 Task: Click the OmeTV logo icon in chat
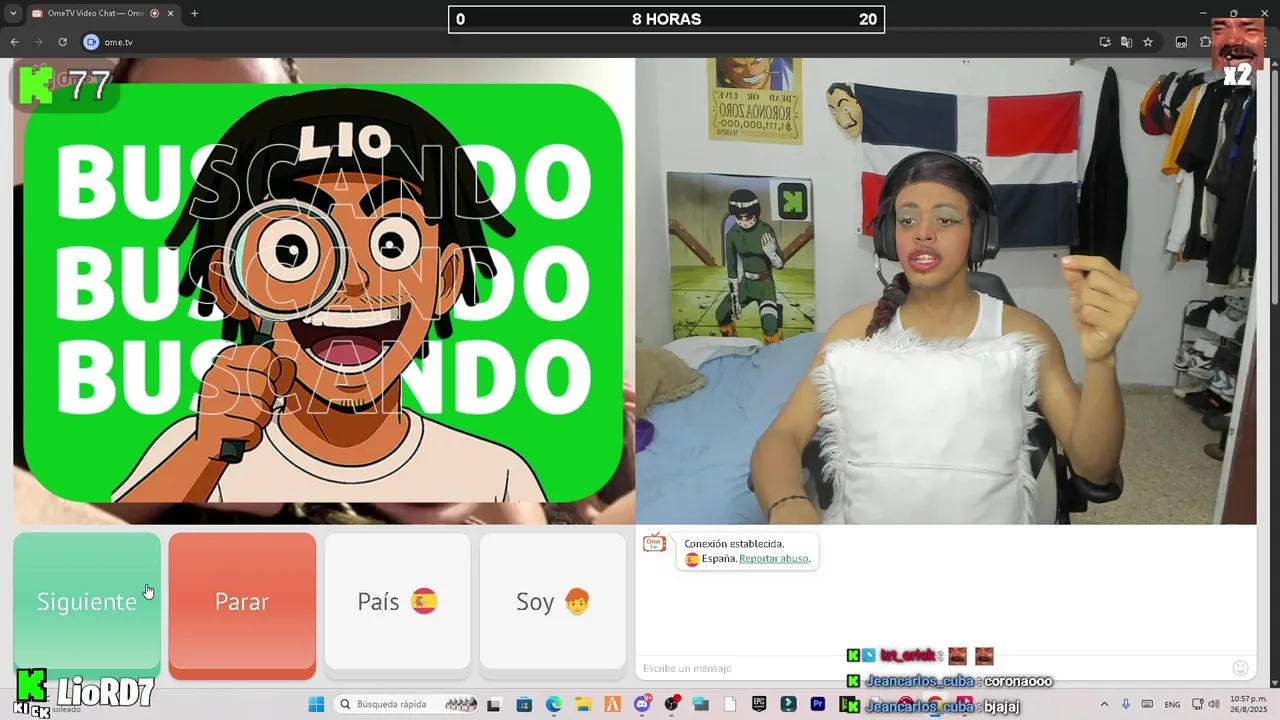[x=654, y=543]
